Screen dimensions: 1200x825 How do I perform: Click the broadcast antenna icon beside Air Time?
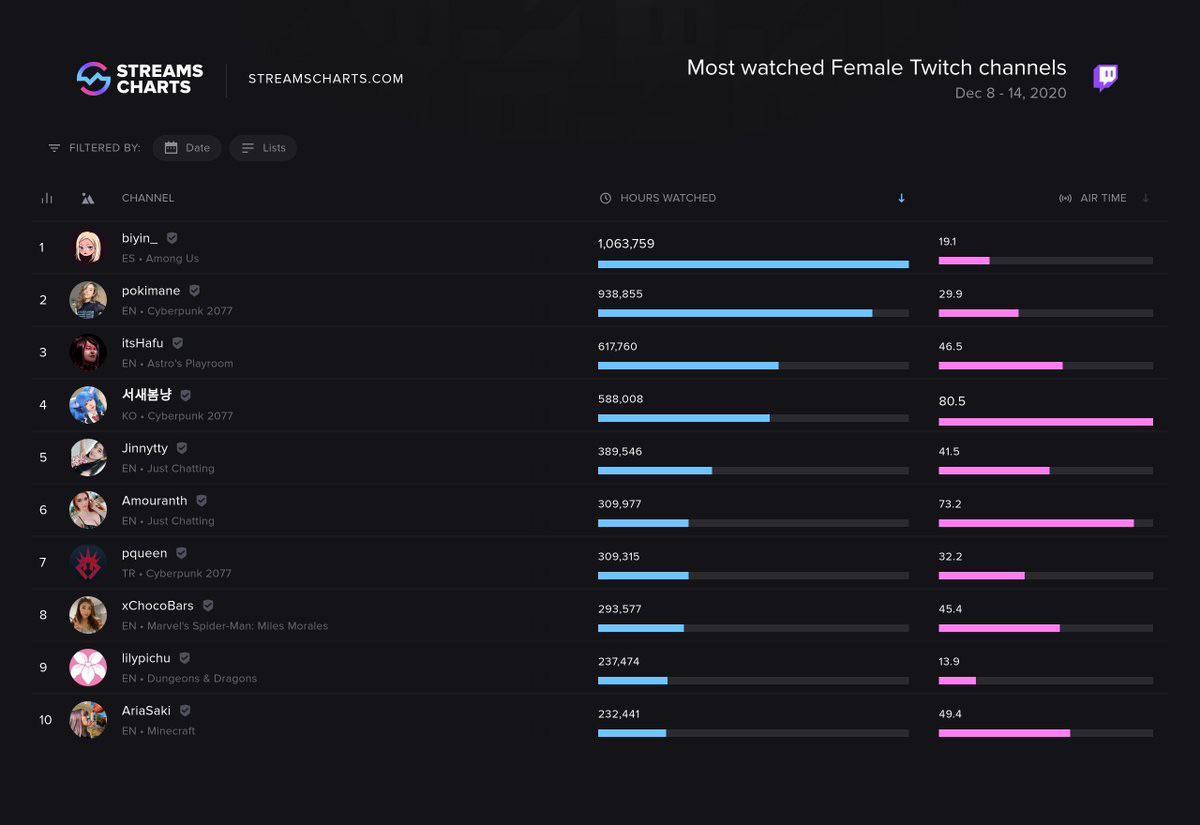1065,198
